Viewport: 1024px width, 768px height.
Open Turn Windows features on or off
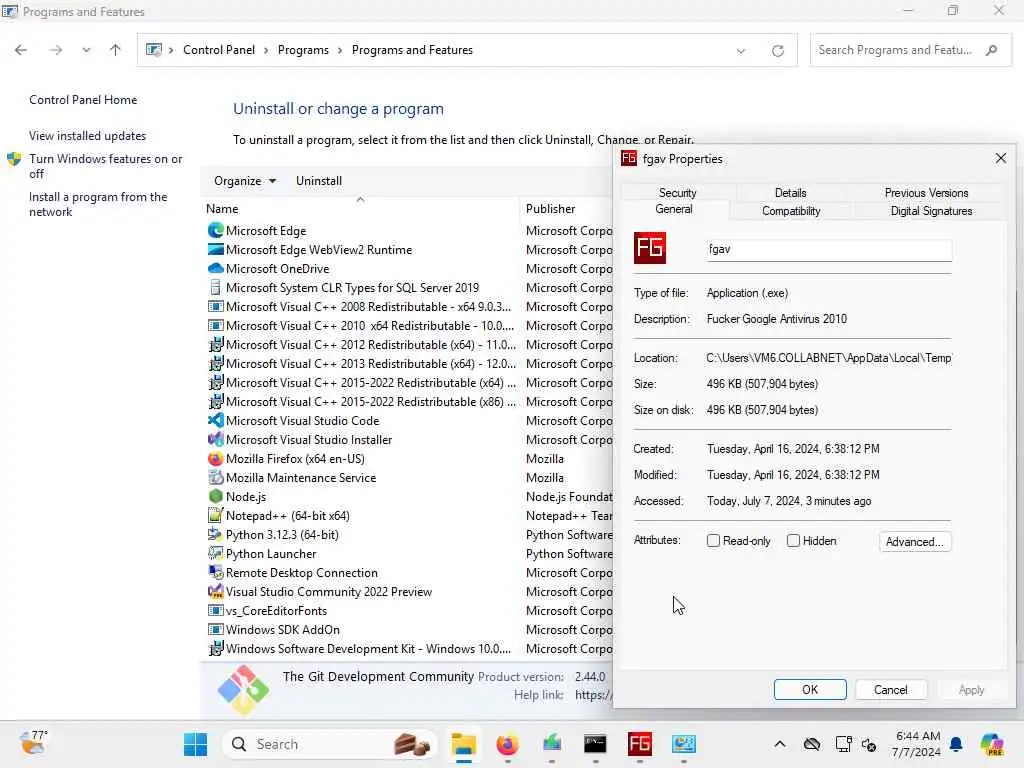[106, 166]
